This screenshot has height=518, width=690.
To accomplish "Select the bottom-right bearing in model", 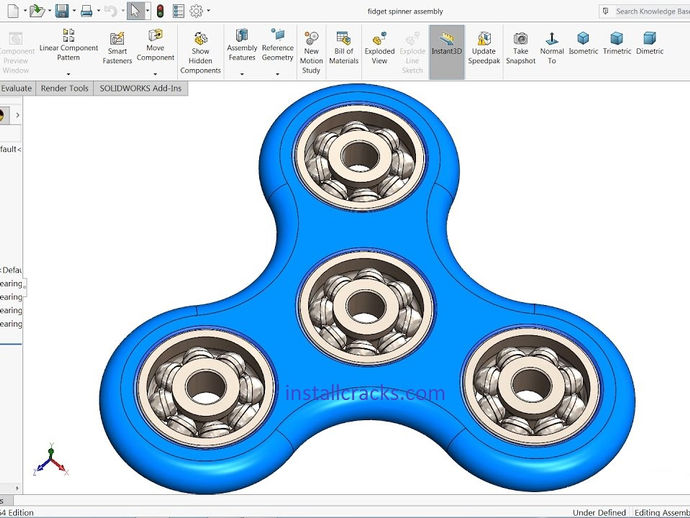I will tap(532, 384).
